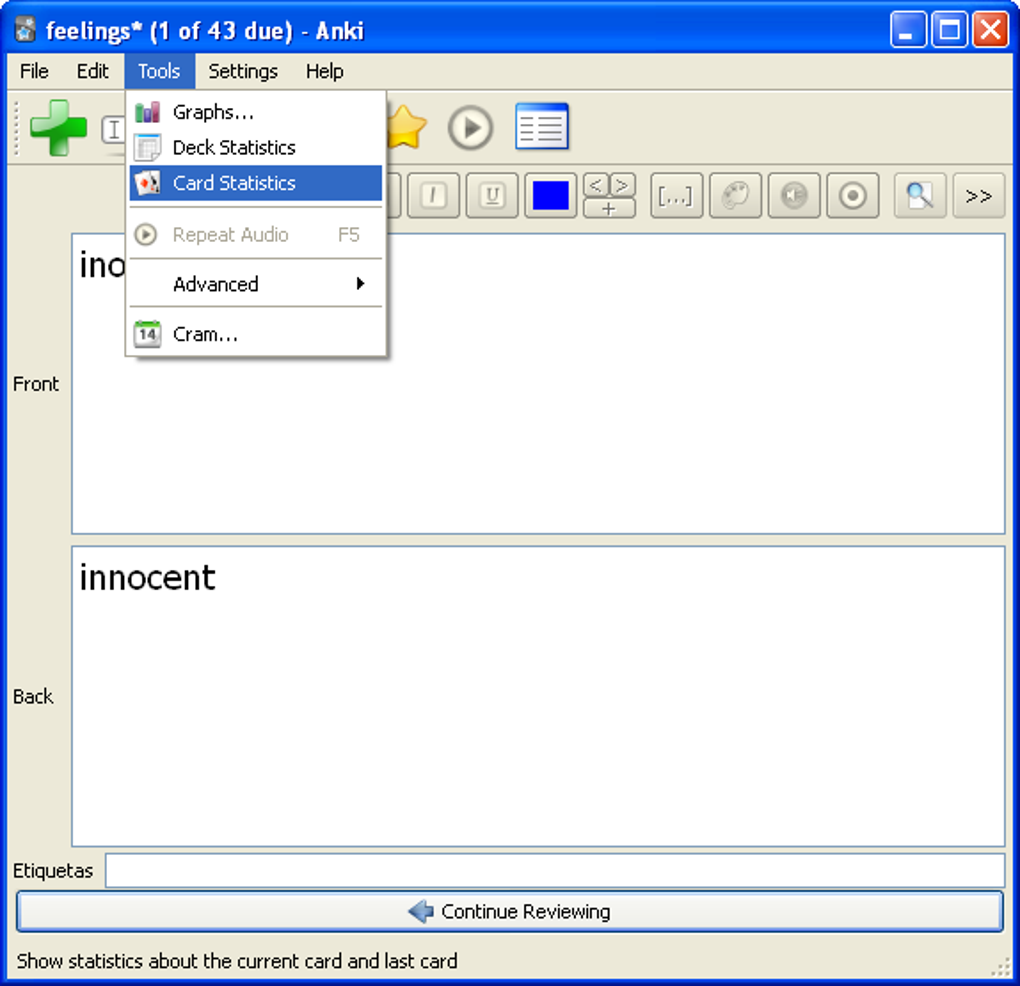Show more toolbar buttons with the chevron
Image resolution: width=1020 pixels, height=986 pixels.
(x=978, y=196)
